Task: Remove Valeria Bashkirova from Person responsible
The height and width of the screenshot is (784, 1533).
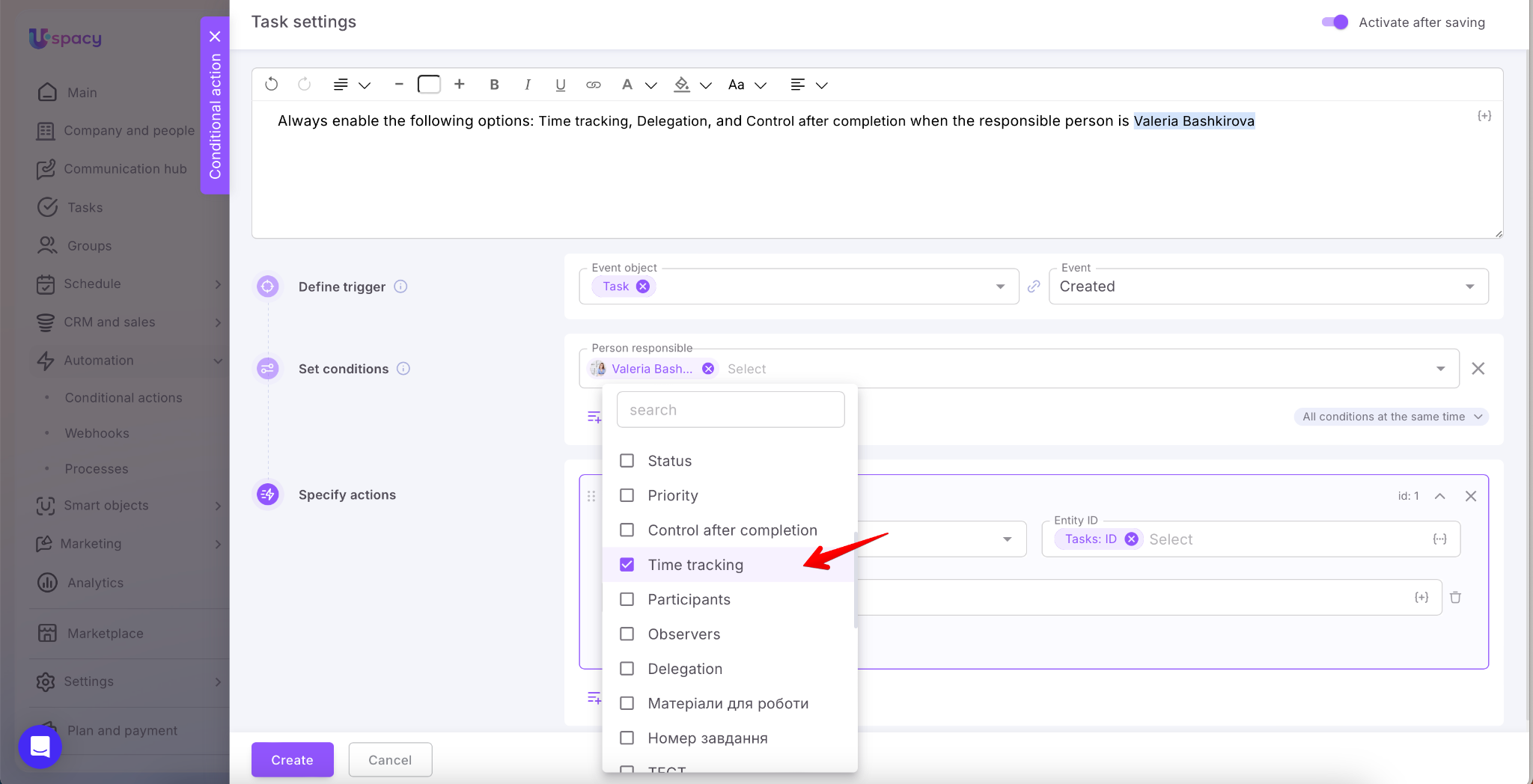Action: point(708,369)
